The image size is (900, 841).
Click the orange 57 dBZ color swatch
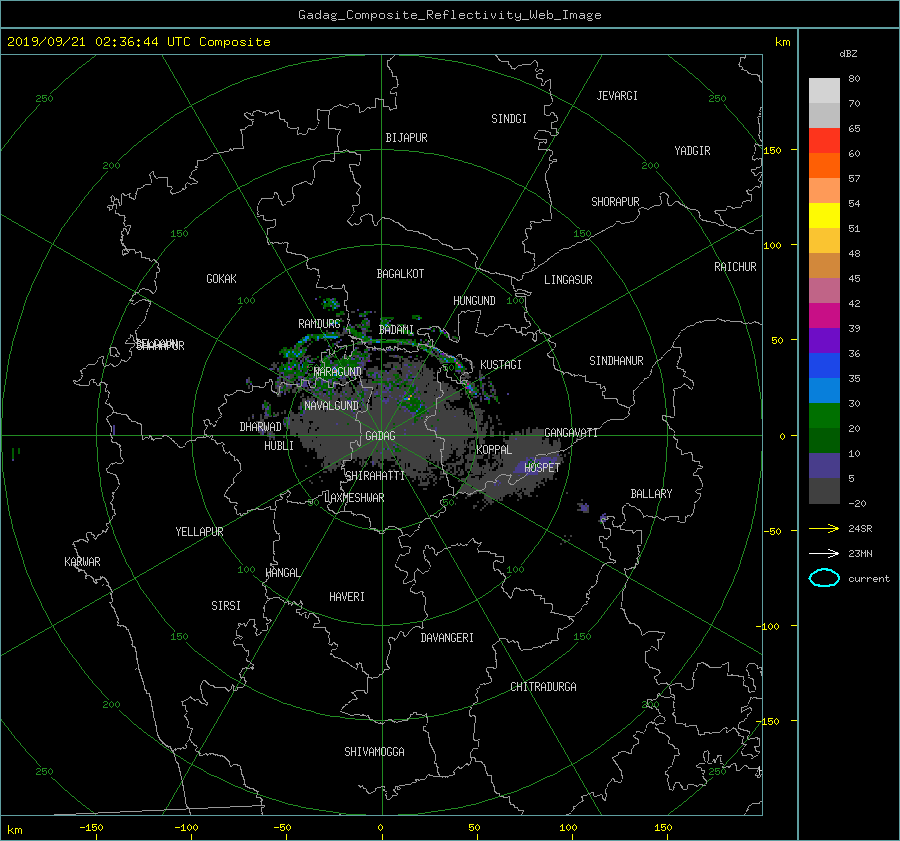[824, 166]
